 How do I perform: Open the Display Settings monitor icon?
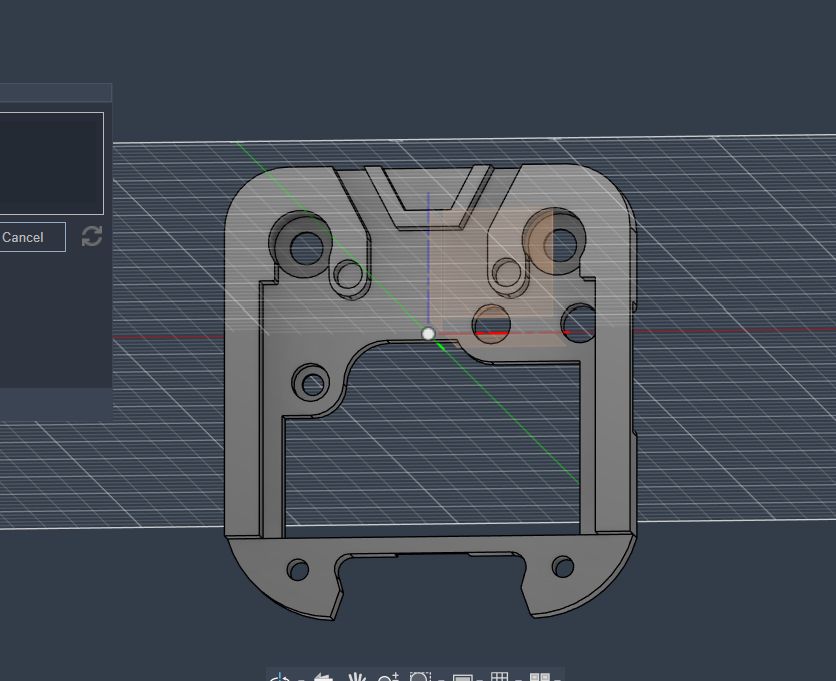point(462,678)
